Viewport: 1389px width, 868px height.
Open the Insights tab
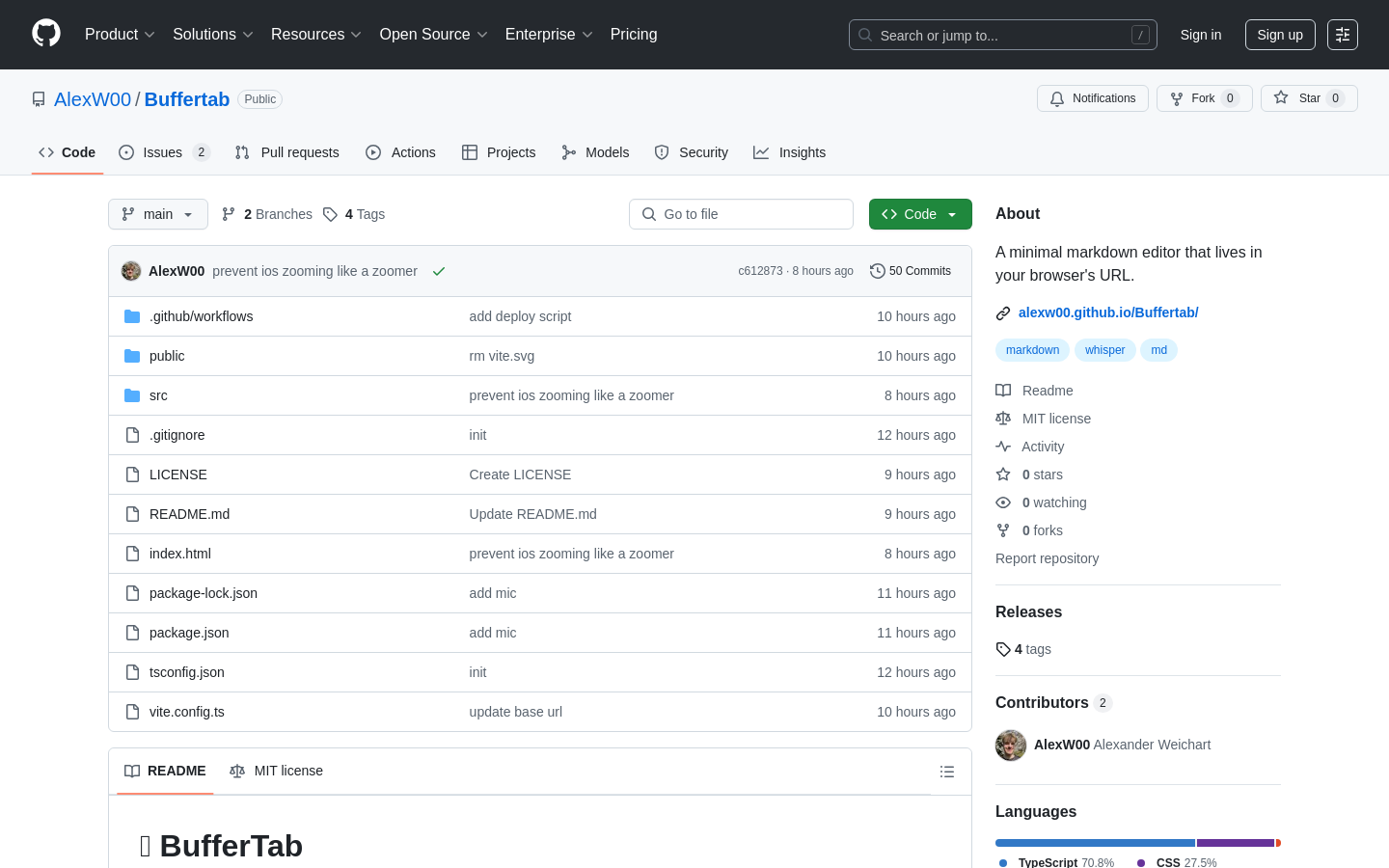coord(789,152)
